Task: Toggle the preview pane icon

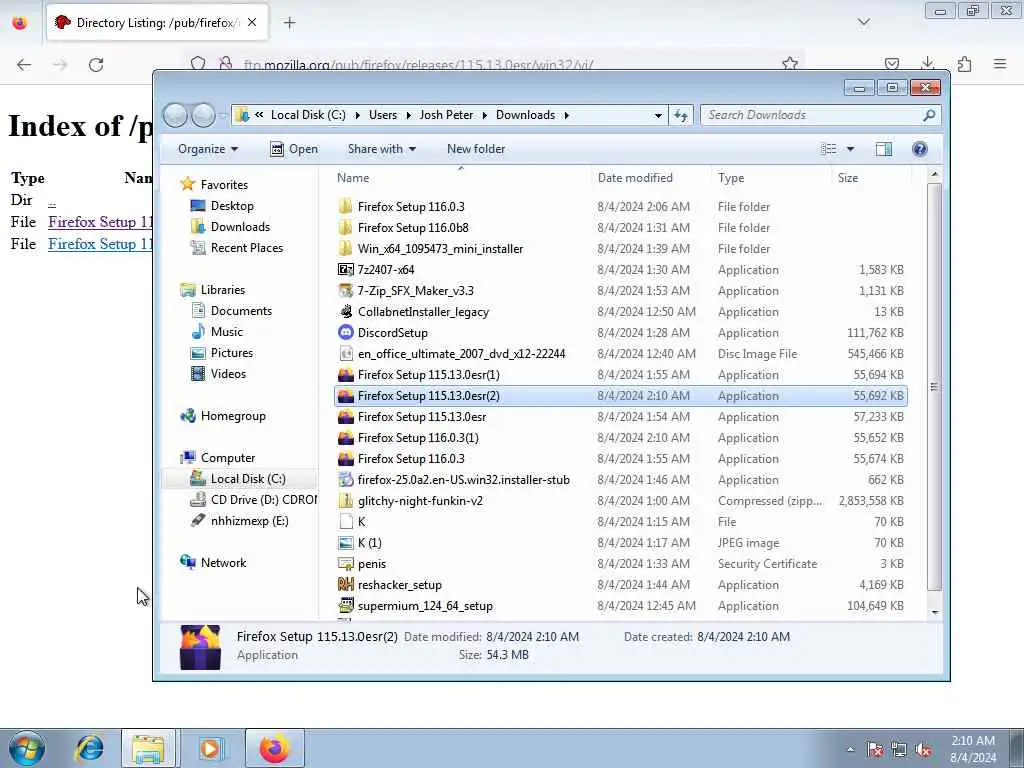Action: [x=884, y=149]
